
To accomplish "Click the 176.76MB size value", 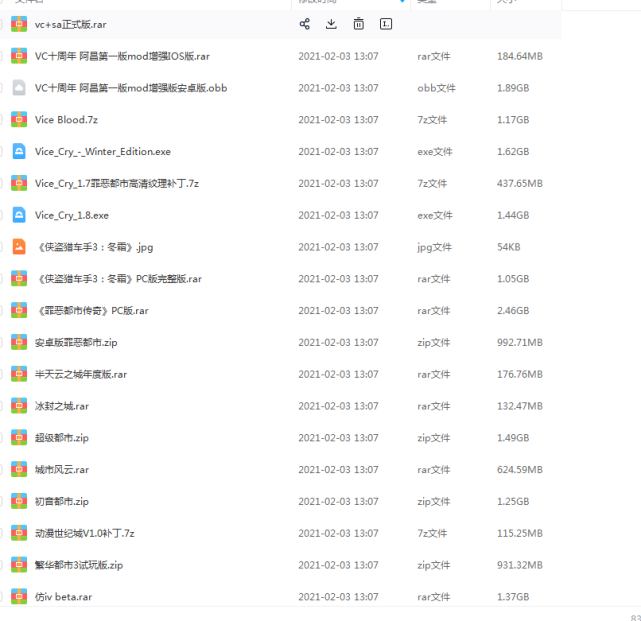I will 520,374.
